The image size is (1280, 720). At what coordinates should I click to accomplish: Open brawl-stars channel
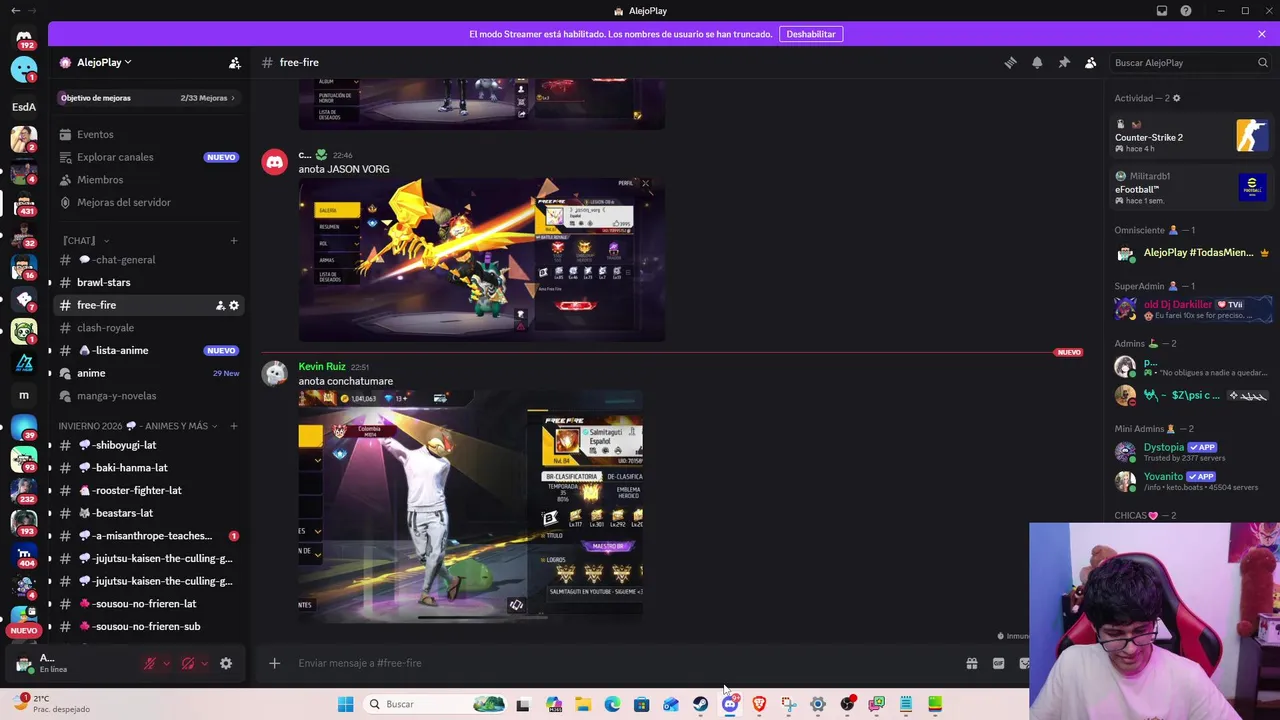pos(148,282)
